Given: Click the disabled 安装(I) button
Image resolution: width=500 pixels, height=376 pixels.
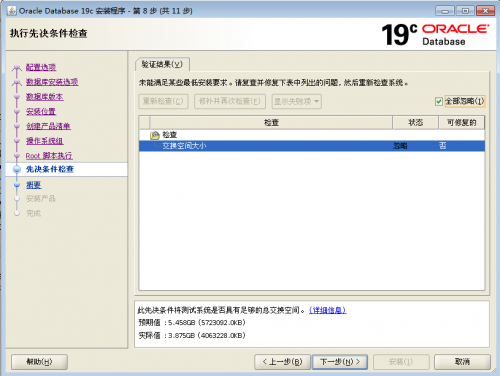Looking at the screenshot, I should (x=401, y=362).
